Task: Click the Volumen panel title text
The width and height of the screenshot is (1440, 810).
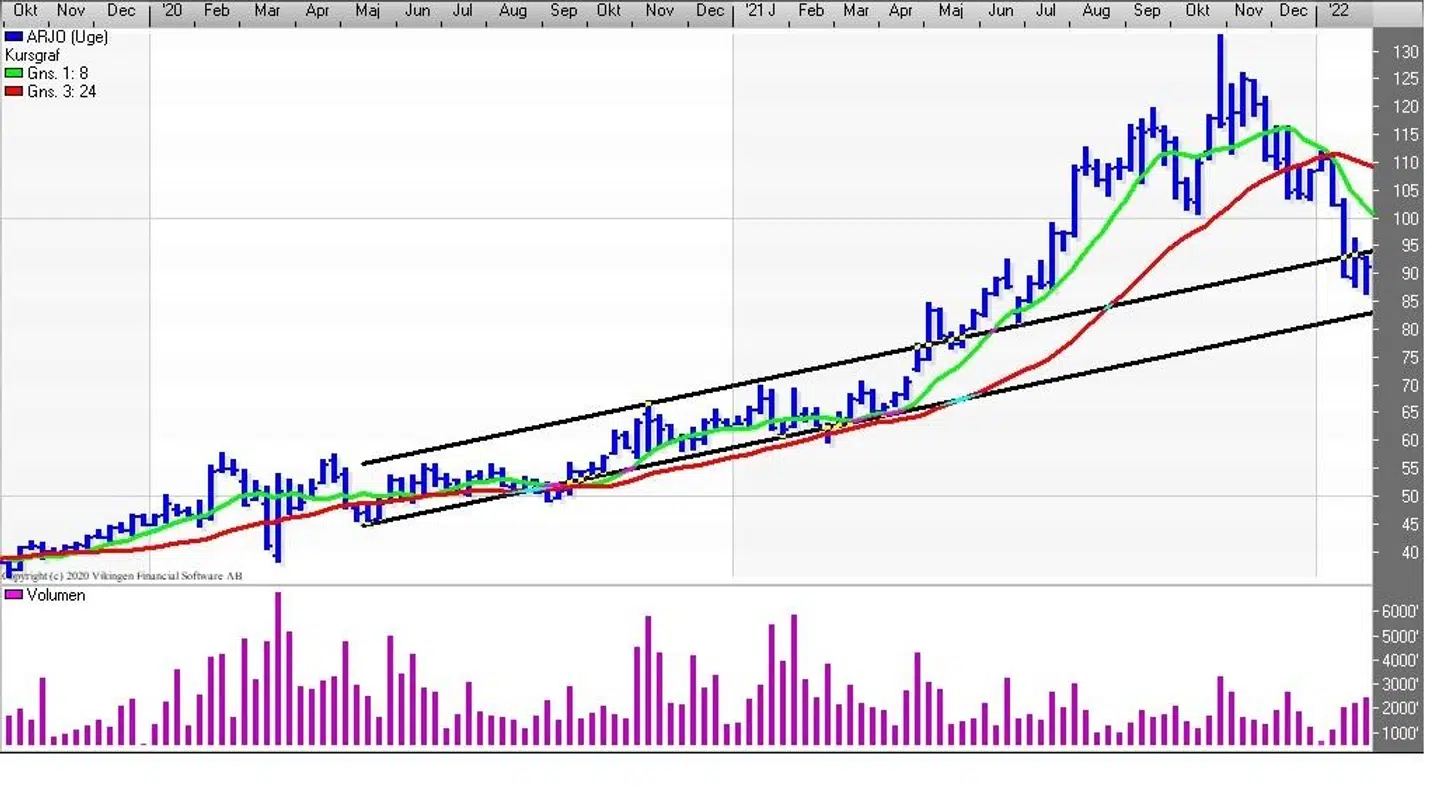Action: pyautogui.click(x=56, y=595)
